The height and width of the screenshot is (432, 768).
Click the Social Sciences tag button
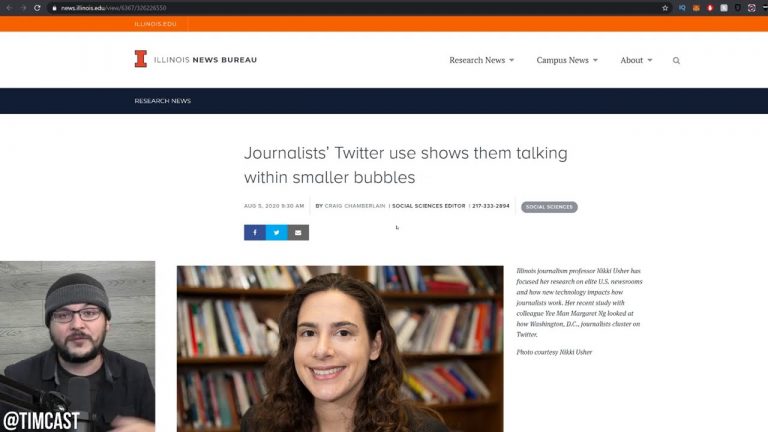(549, 207)
